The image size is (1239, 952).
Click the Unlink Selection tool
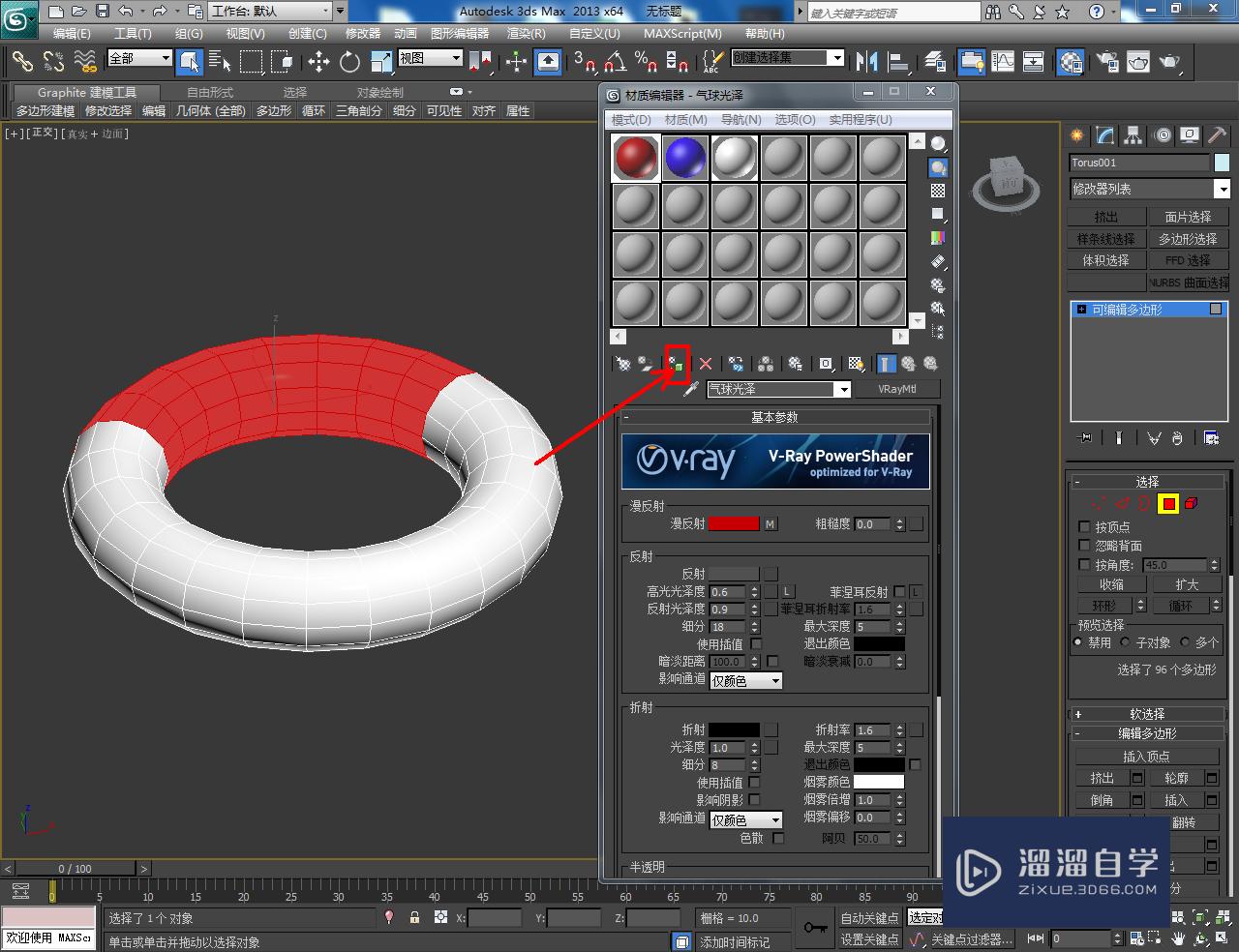[x=53, y=61]
